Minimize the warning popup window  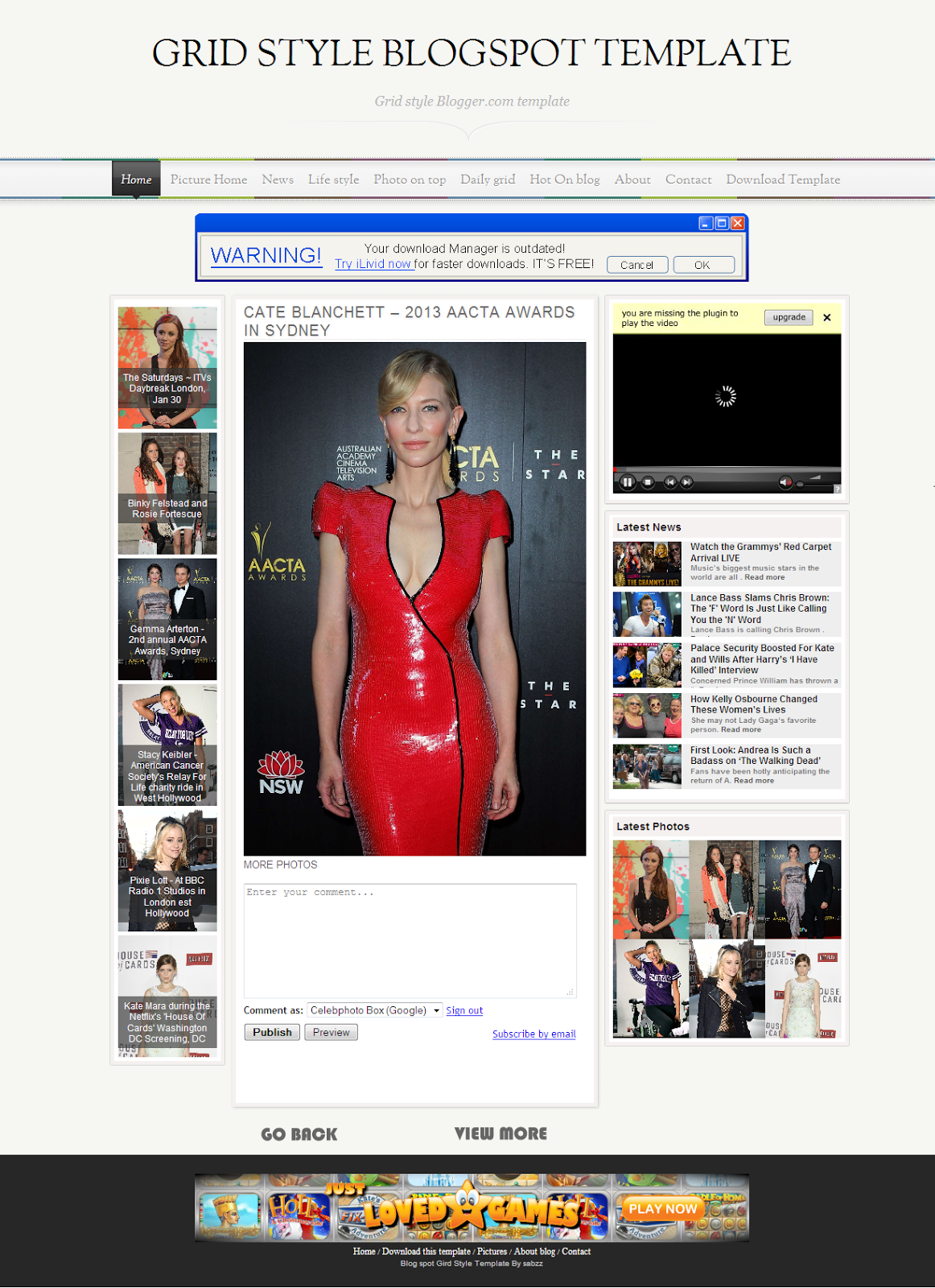[706, 223]
